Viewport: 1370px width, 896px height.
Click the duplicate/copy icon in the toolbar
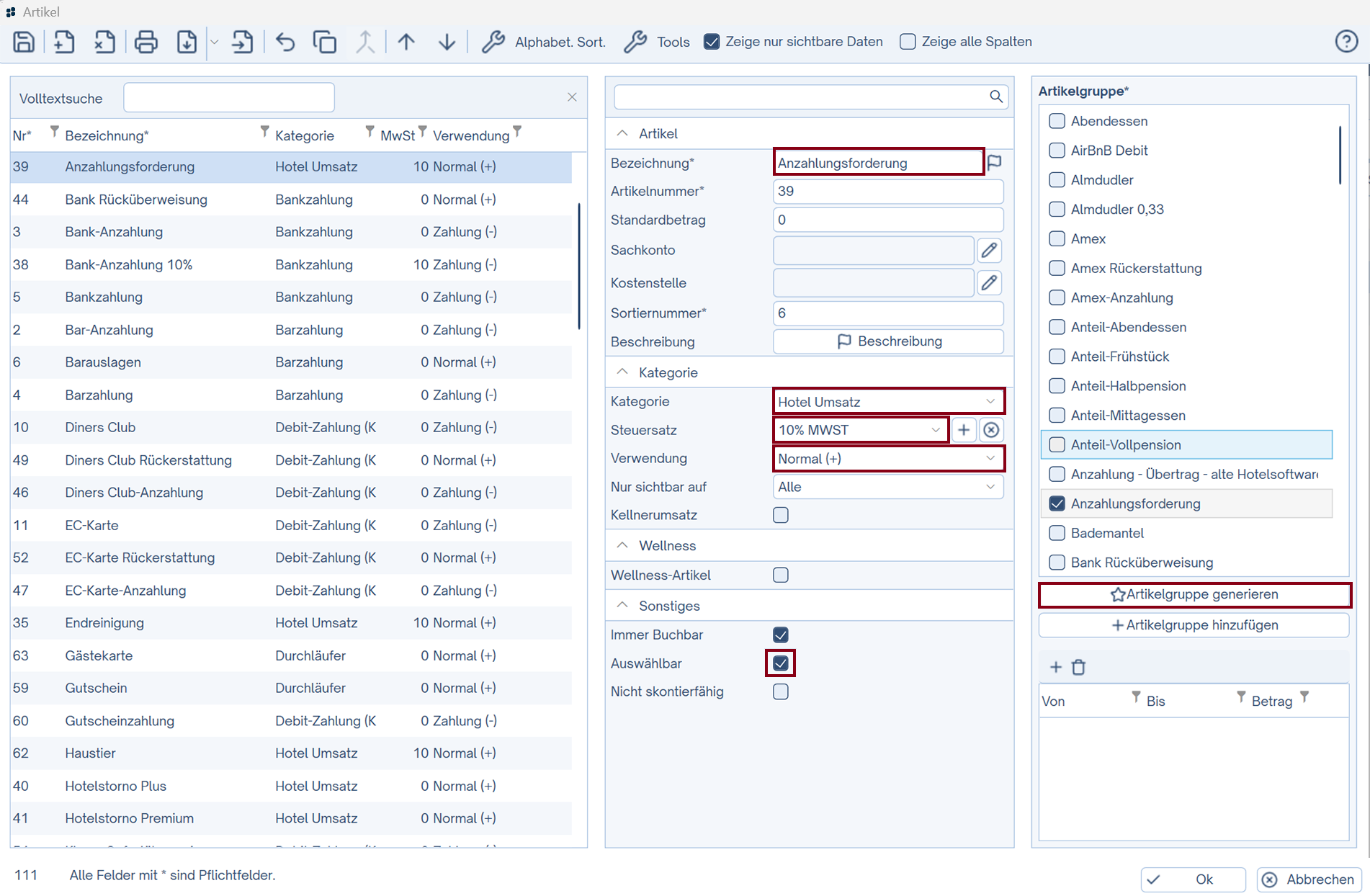(x=324, y=42)
